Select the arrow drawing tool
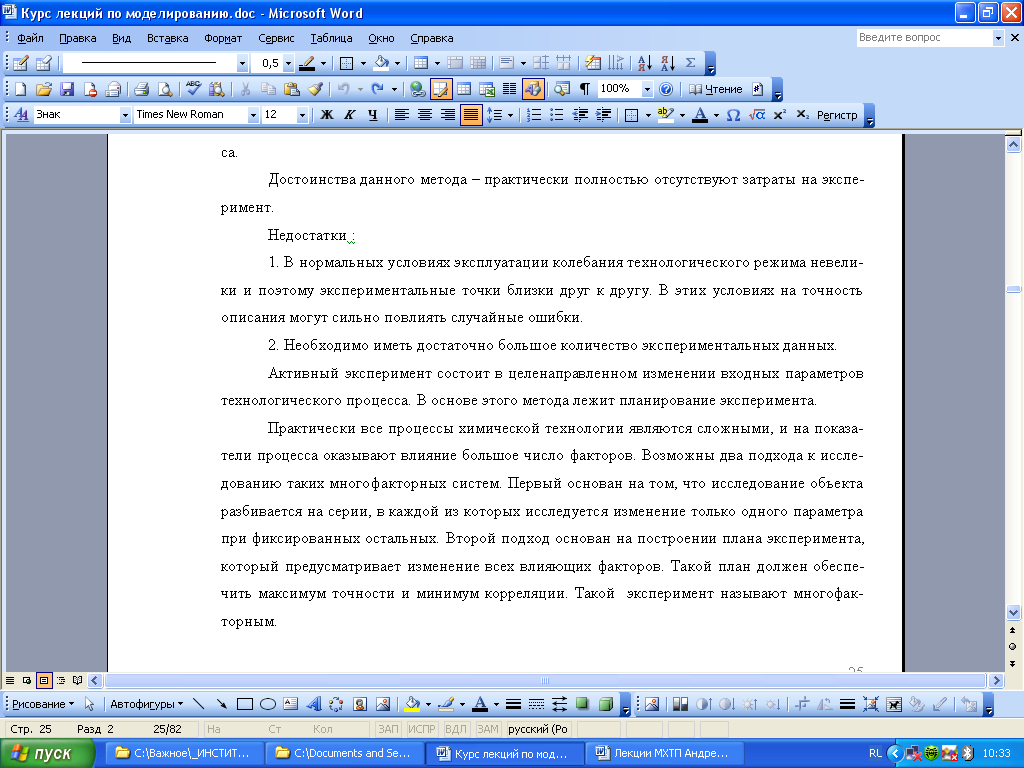Viewport: 1024px width, 768px height. (221, 704)
